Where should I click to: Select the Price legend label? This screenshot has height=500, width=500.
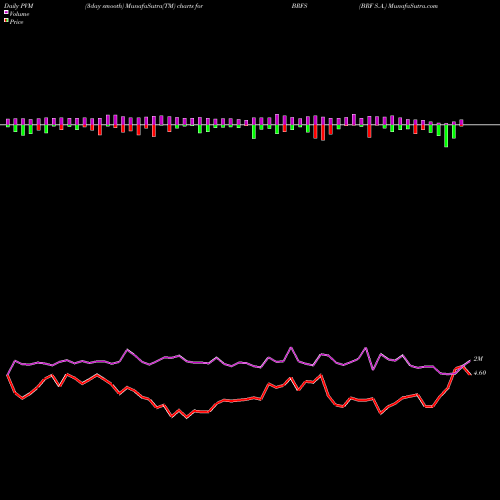16,22
